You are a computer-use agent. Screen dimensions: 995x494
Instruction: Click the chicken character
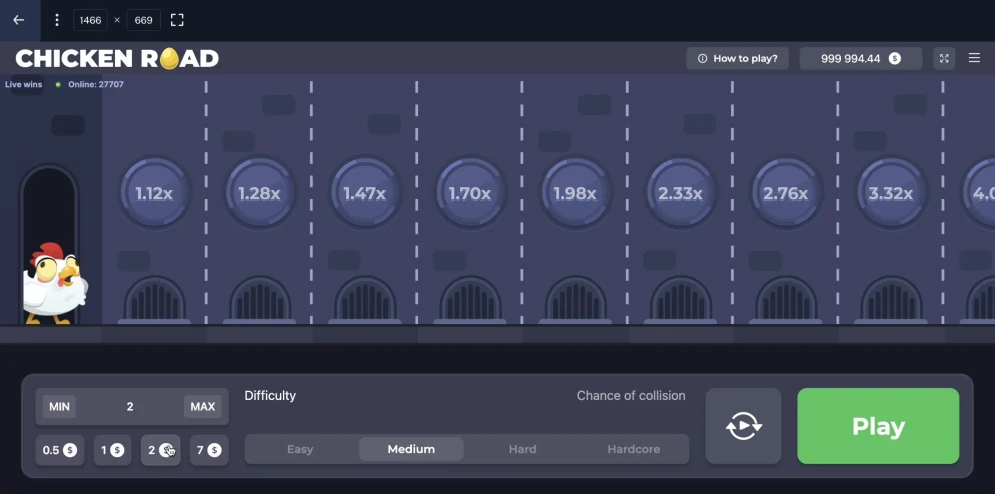click(54, 283)
